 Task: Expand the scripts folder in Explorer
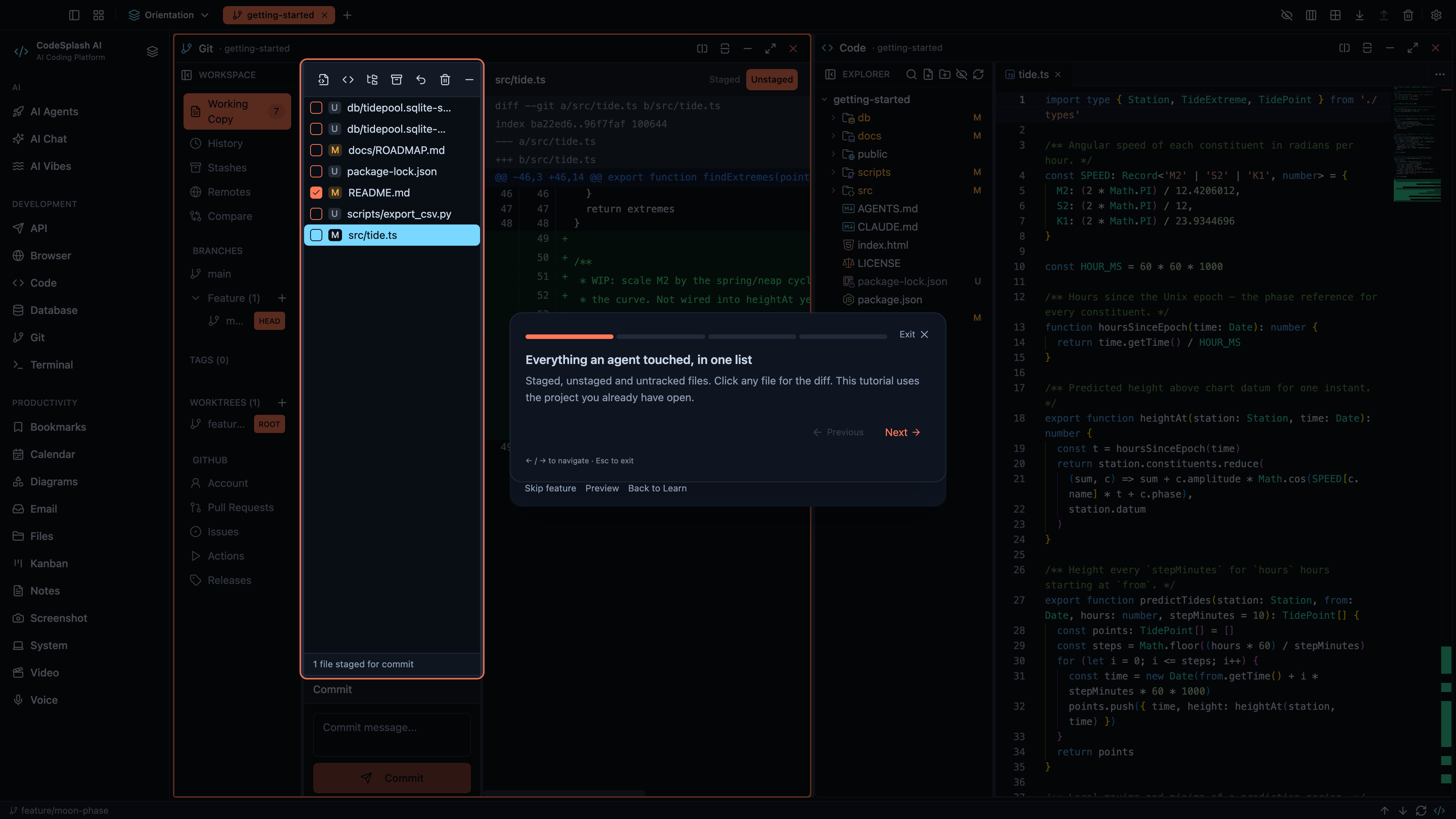click(x=833, y=173)
